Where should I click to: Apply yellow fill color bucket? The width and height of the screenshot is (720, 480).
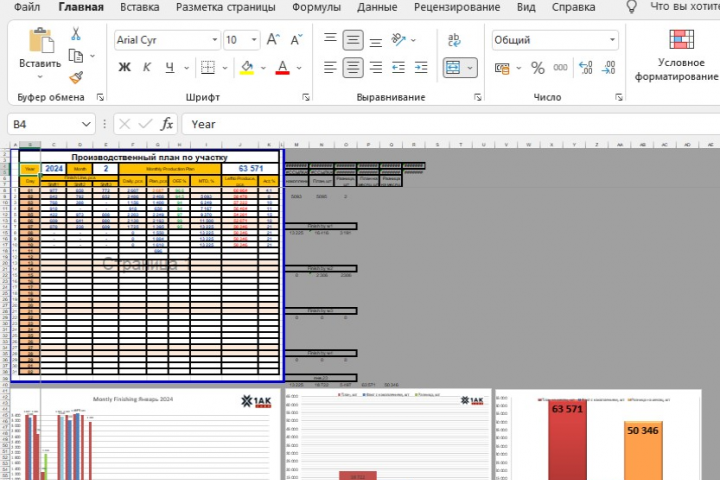pyautogui.click(x=247, y=68)
